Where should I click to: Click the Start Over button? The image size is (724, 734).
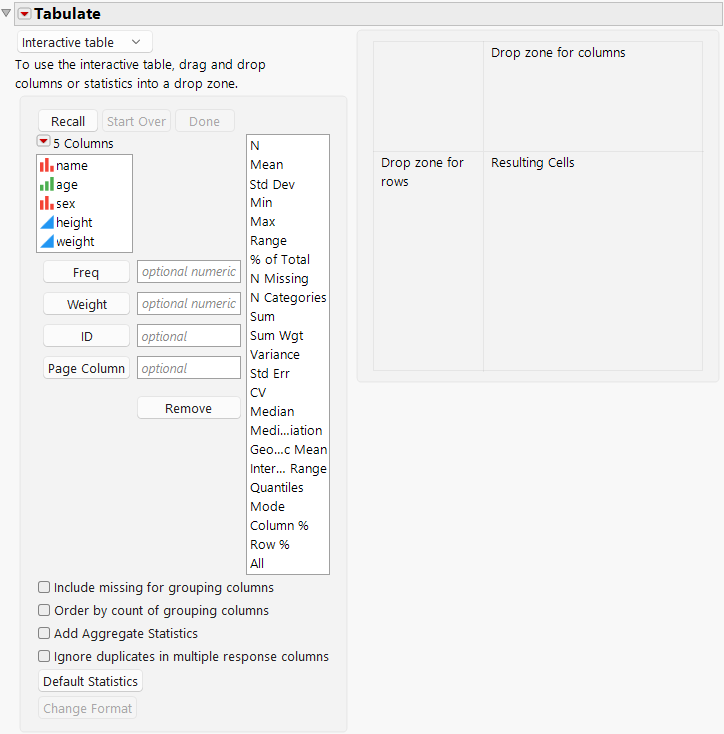coord(136,121)
